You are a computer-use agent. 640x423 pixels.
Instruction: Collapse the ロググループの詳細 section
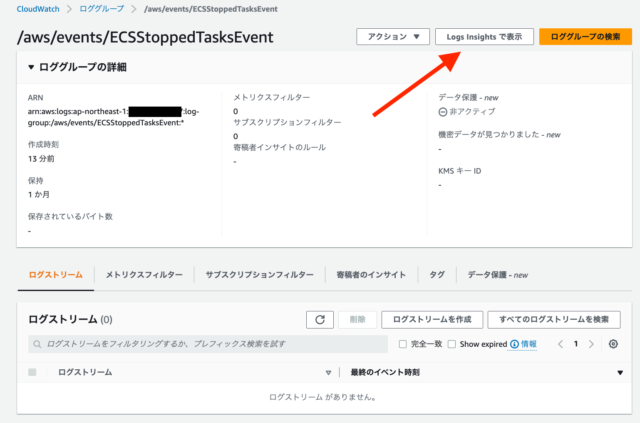(x=31, y=67)
